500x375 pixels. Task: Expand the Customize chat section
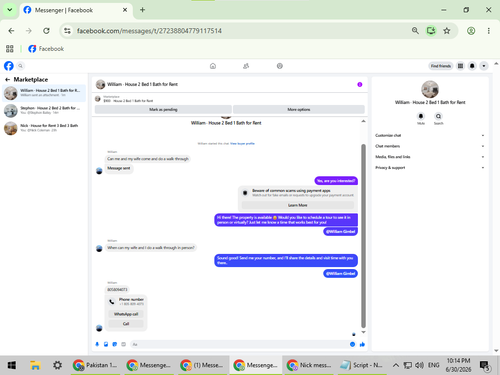(x=430, y=135)
